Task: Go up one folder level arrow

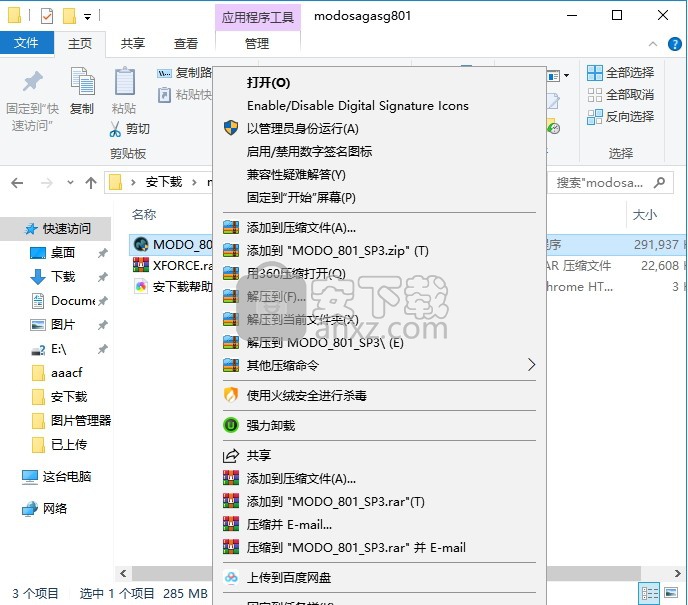Action: tap(91, 183)
